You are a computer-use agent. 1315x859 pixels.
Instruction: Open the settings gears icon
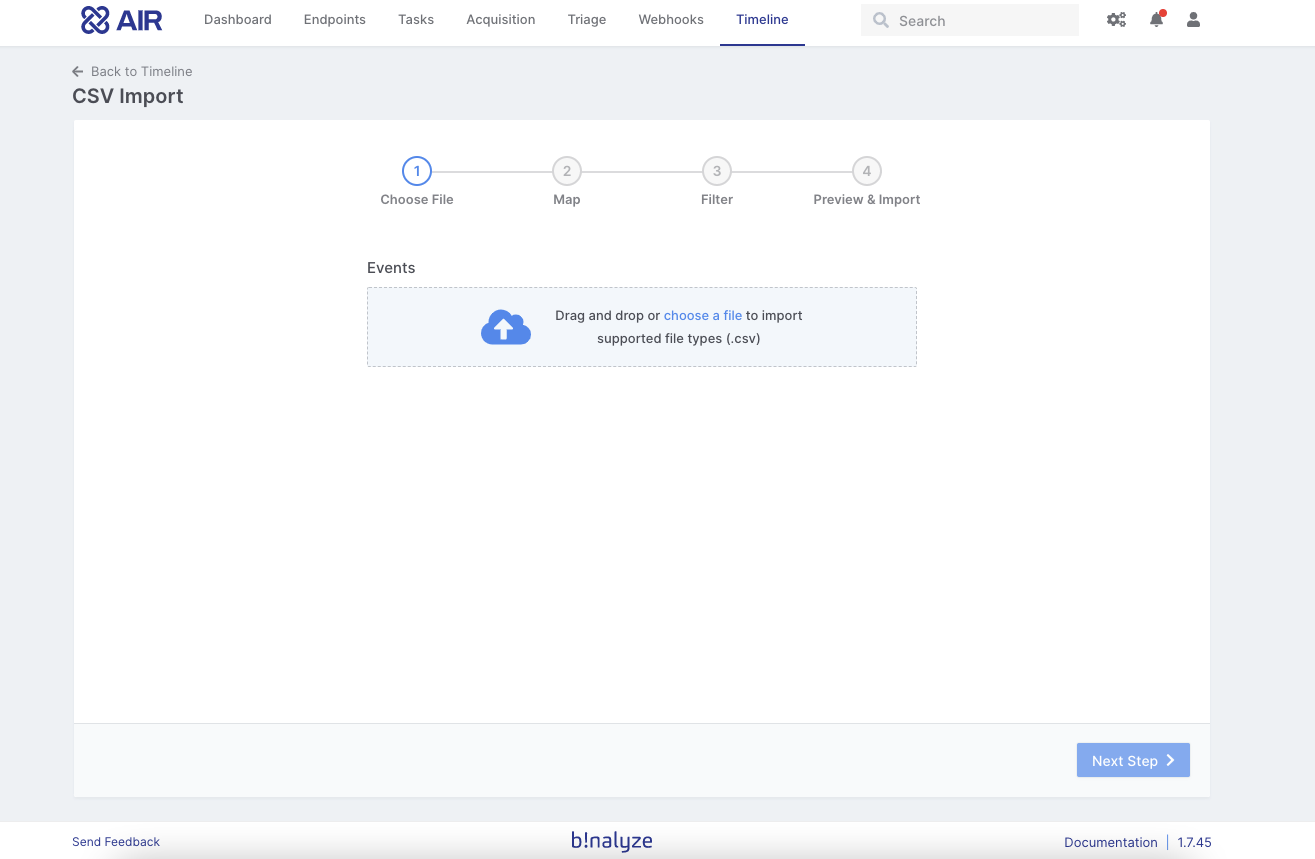(1116, 20)
